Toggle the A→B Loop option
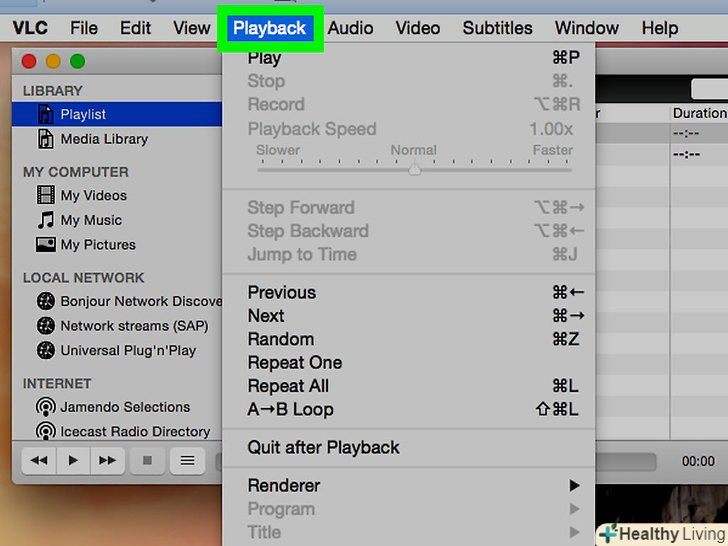This screenshot has height=546, width=728. coord(409,410)
